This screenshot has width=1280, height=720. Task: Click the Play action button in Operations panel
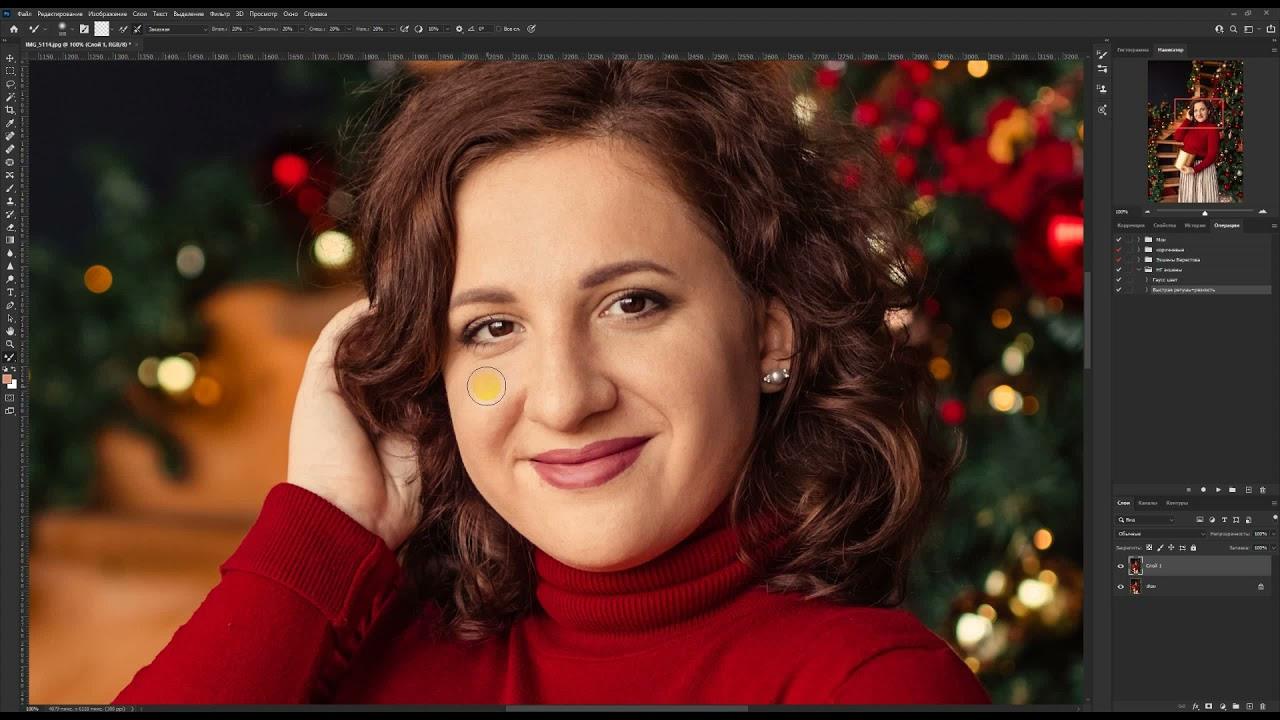(x=1218, y=490)
